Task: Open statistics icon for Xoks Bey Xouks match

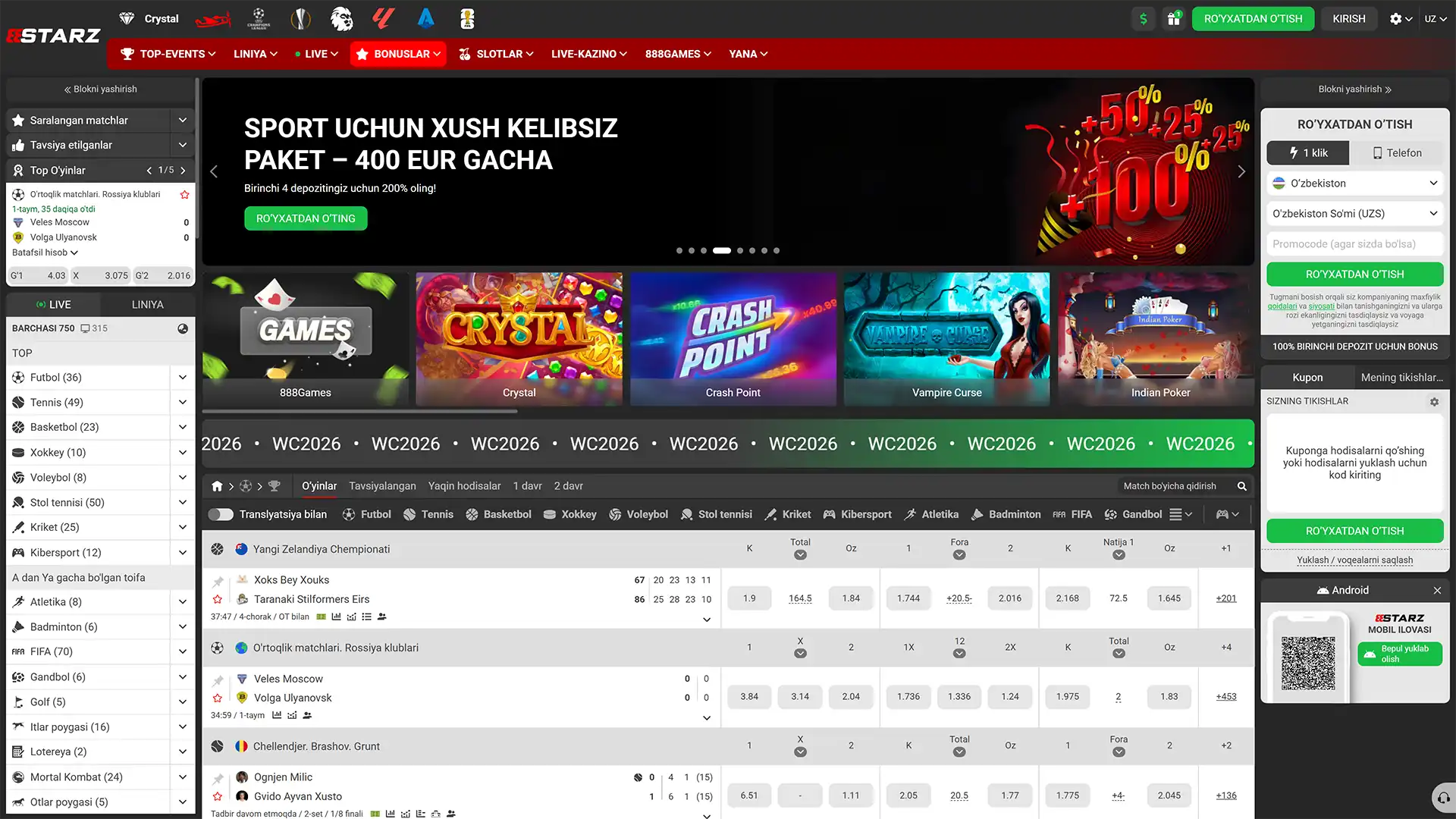Action: [336, 617]
